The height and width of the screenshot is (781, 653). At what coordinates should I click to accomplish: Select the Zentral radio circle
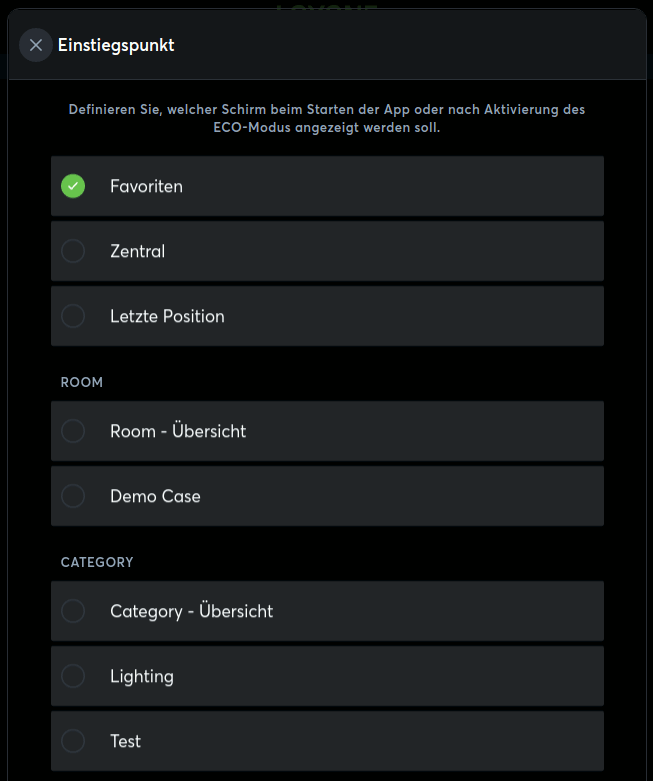tap(73, 251)
